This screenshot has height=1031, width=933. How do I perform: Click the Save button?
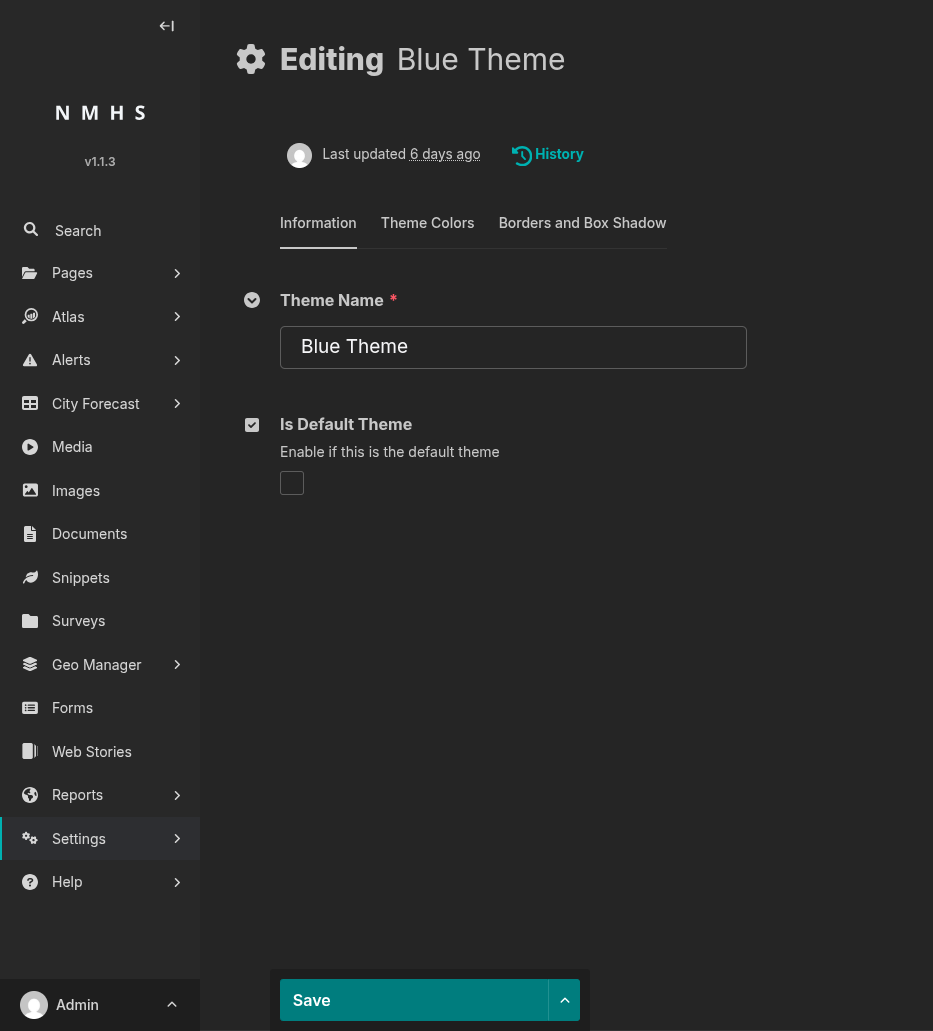(x=414, y=1000)
